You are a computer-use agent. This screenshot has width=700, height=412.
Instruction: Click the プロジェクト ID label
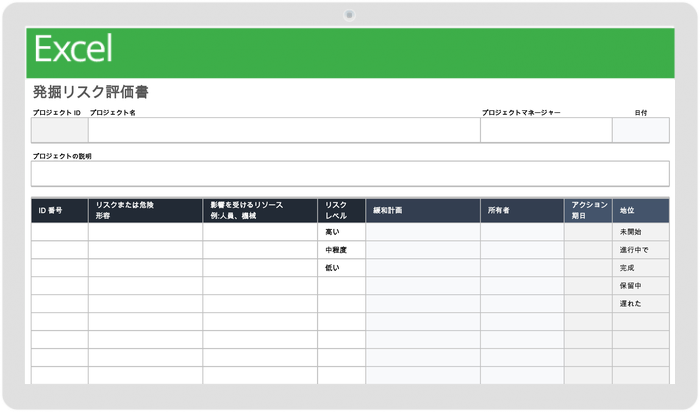[57, 112]
